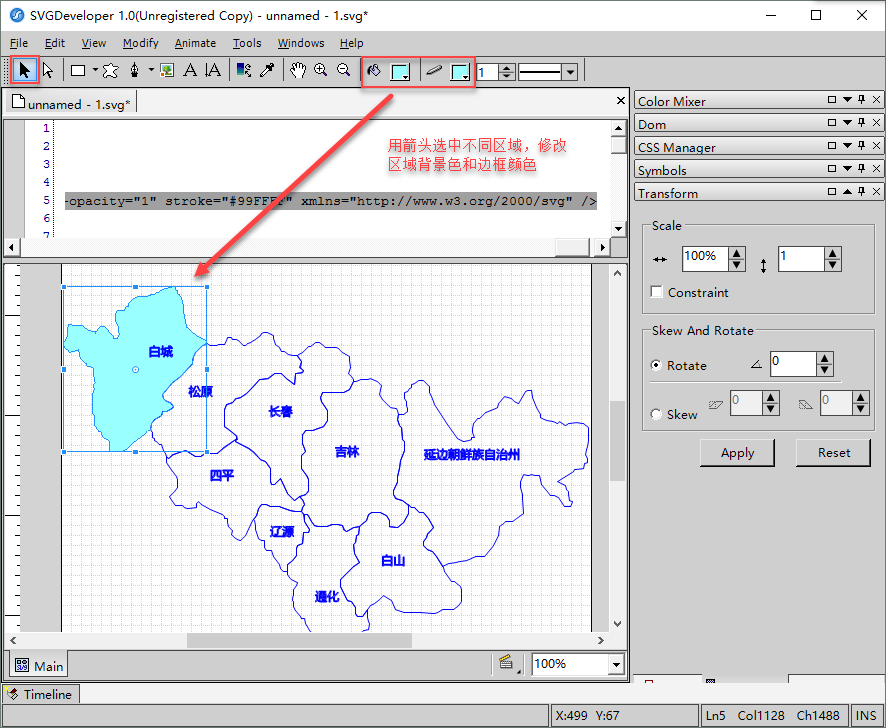886x728 pixels.
Task: Close the unnamed - 1.svg document
Action: [620, 101]
